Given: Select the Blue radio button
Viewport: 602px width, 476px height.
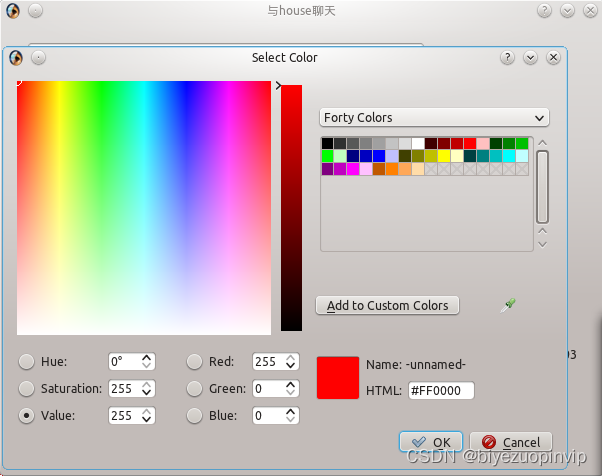Looking at the screenshot, I should click(x=194, y=415).
